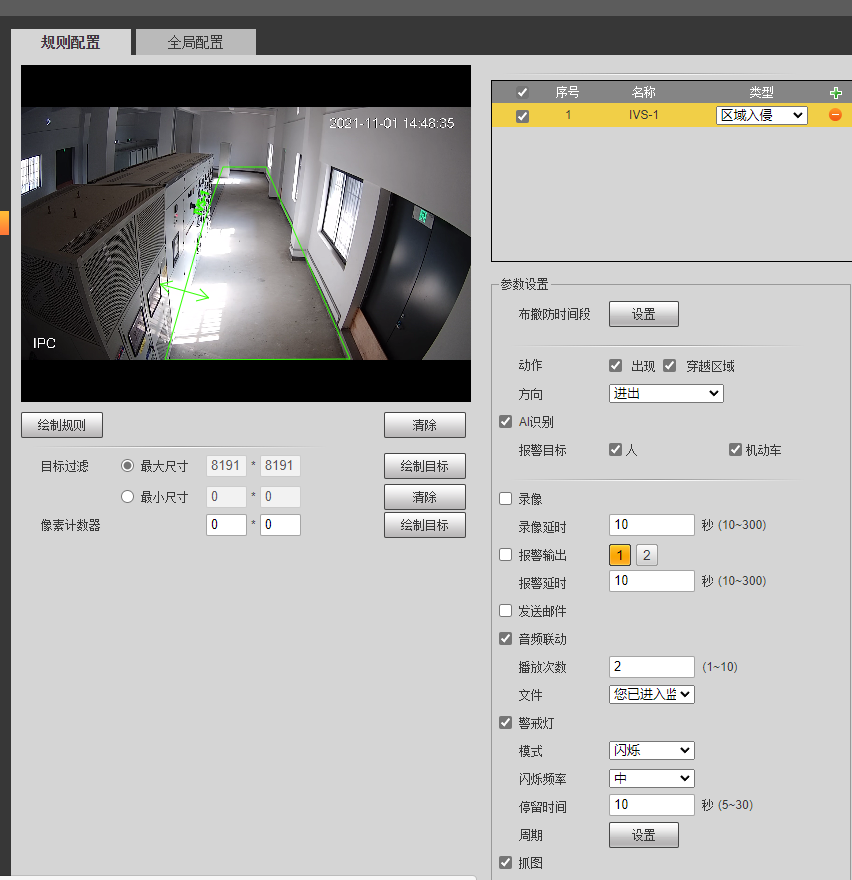Toggle the select-all checkbox in rule table header
The image size is (852, 880).
[522, 93]
